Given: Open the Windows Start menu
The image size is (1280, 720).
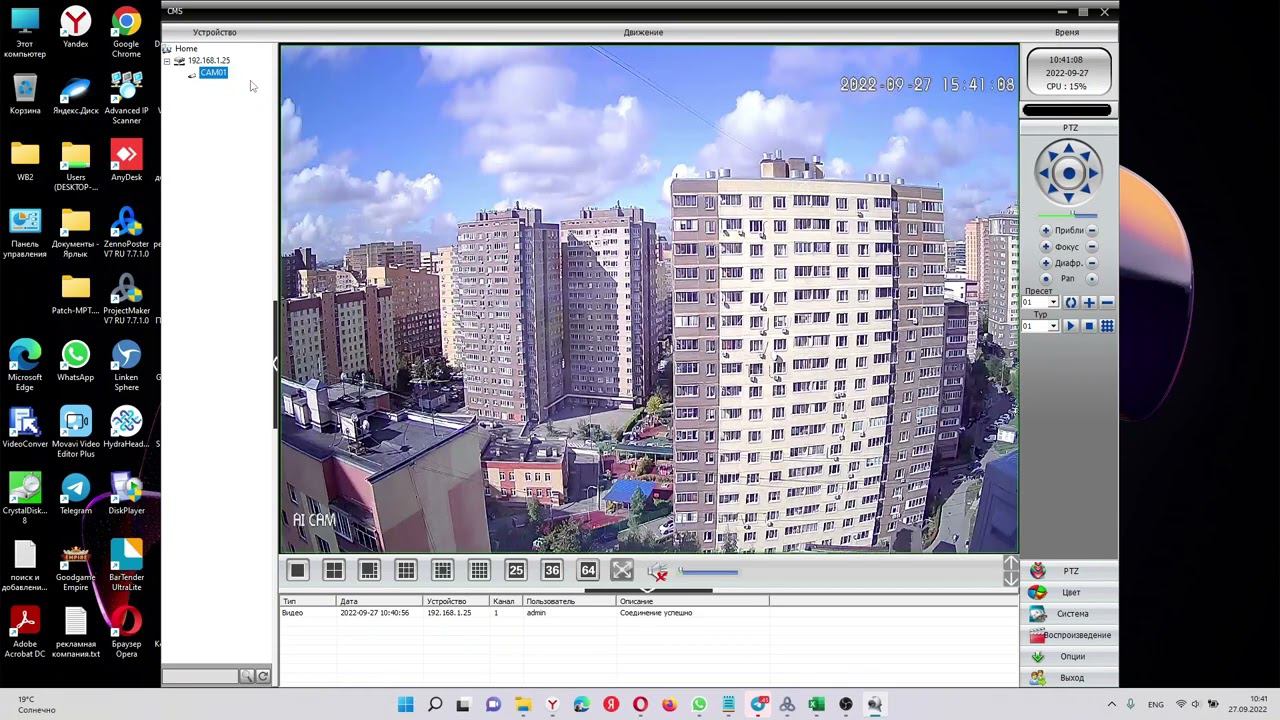Looking at the screenshot, I should [x=406, y=705].
